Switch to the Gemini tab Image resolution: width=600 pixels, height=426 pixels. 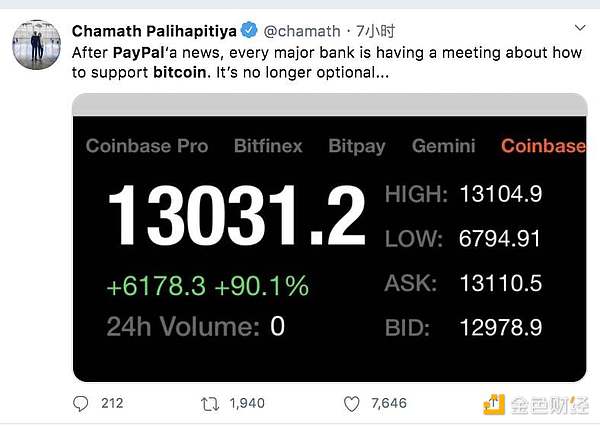(443, 146)
